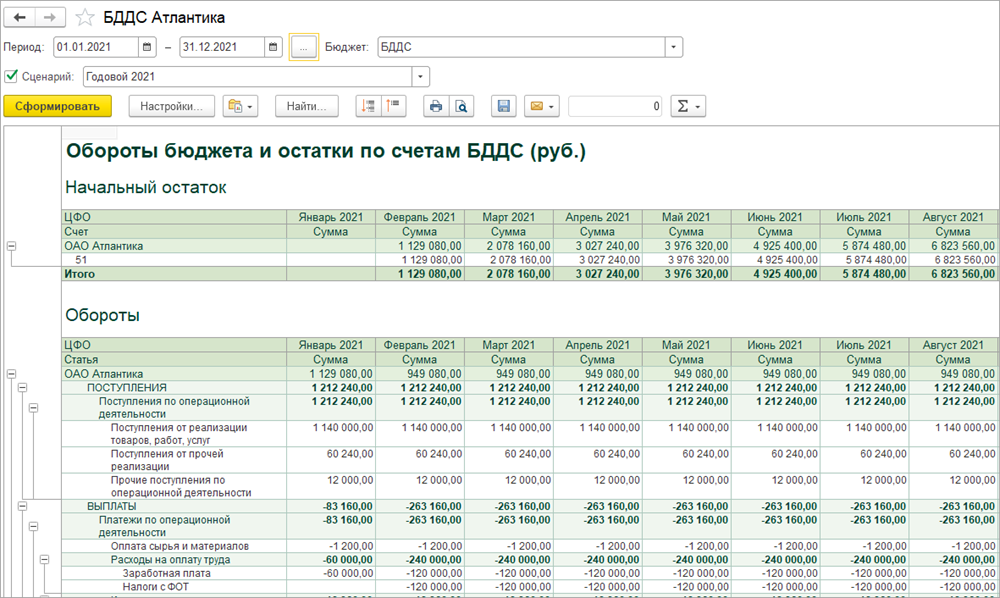The height and width of the screenshot is (598, 1000).
Task: Print the report with printer icon
Action: pyautogui.click(x=436, y=106)
